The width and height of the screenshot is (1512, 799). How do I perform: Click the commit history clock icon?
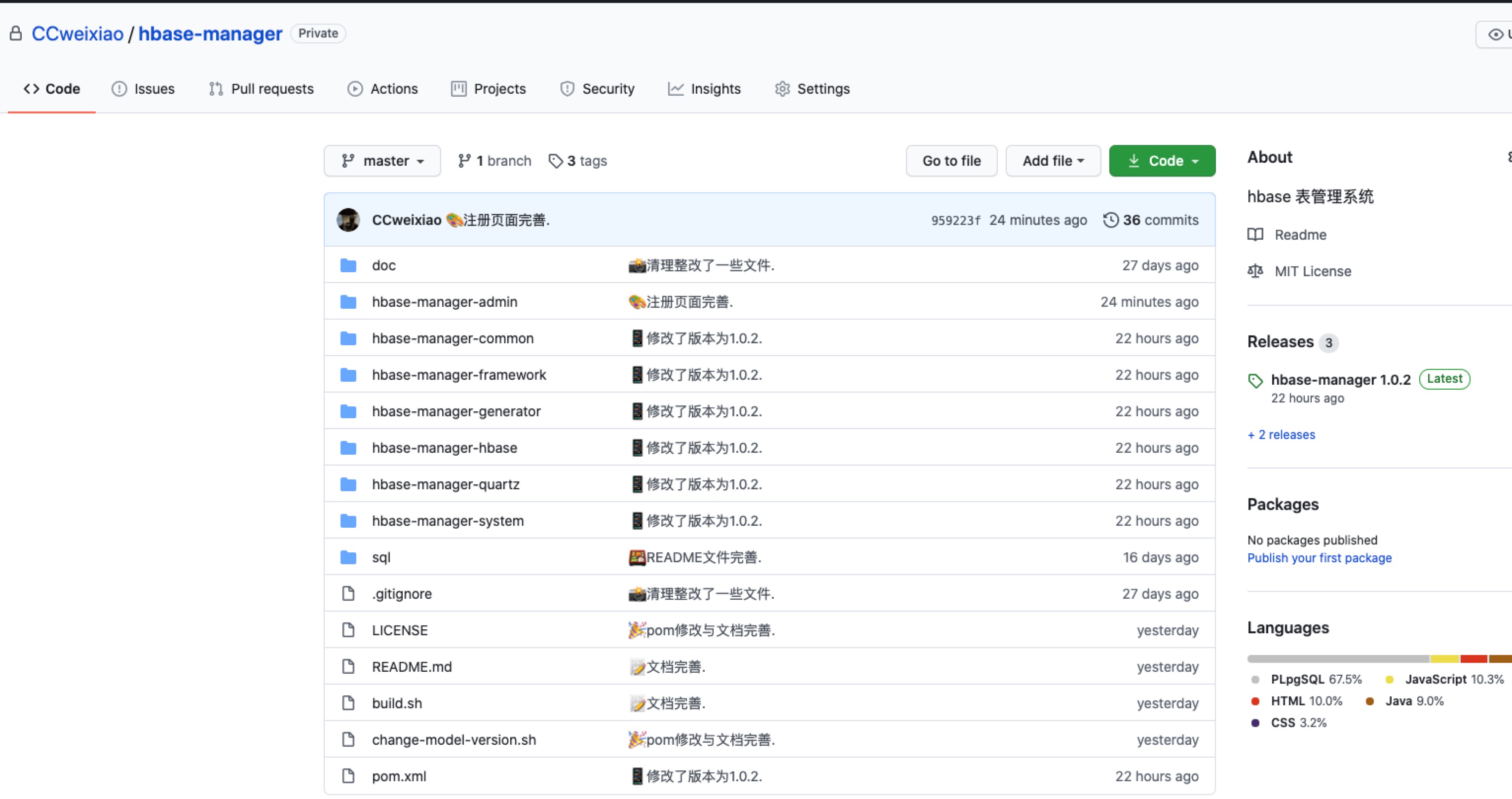pos(1110,220)
